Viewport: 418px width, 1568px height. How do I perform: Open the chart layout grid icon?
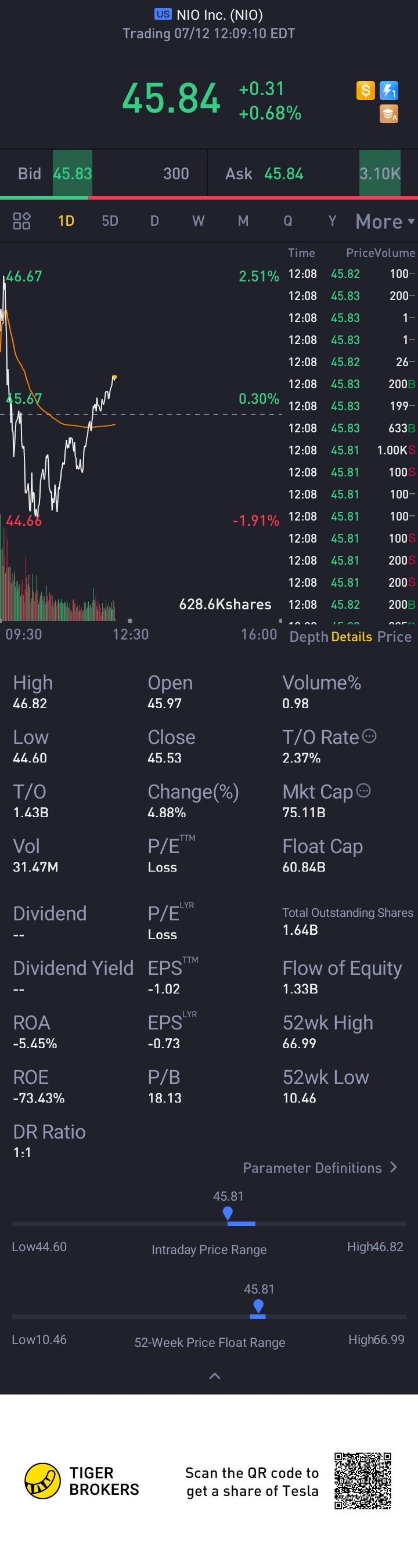point(22,221)
